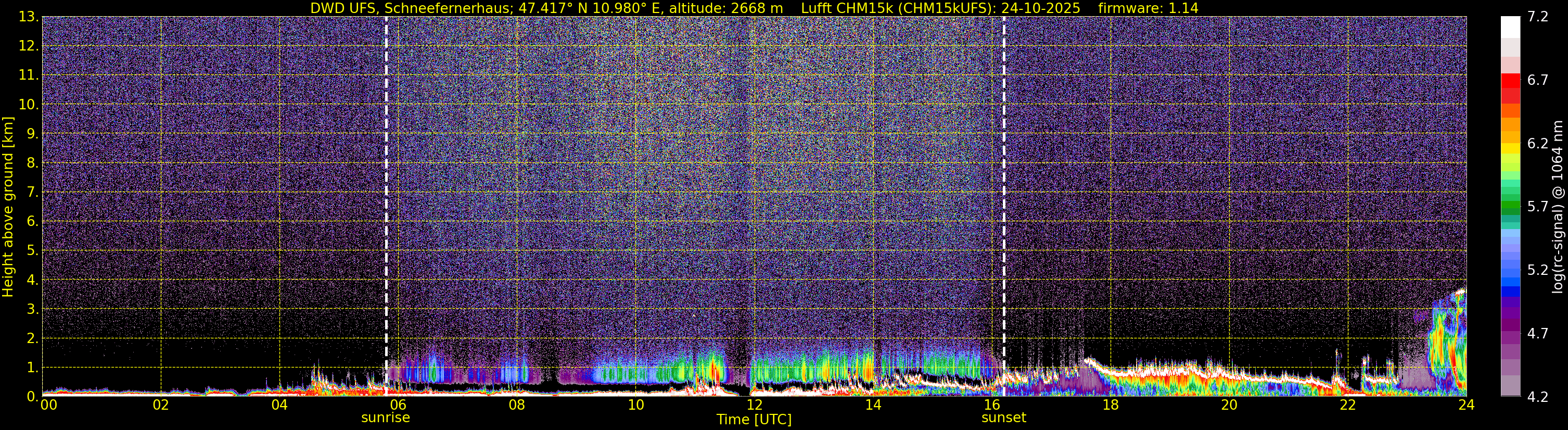1568x430 pixels.
Task: Click the 3 km height tick label
Action: [32, 309]
